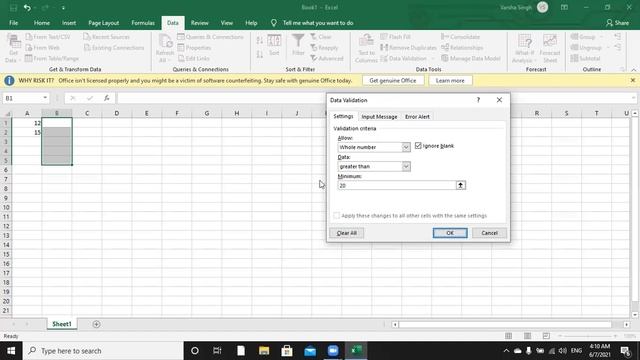Open Microsoft Store from taskbar
The image size is (640, 360).
click(287, 351)
